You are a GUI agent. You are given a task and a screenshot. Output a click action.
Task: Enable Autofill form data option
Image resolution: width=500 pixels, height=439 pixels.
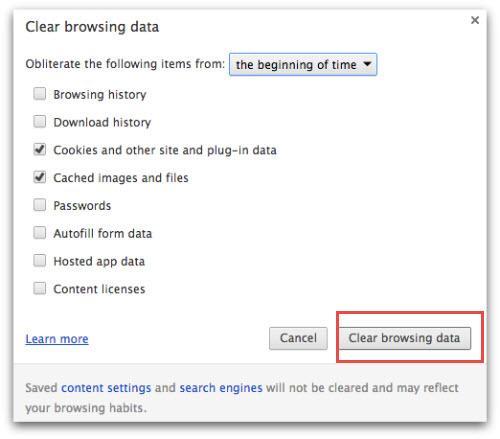(x=39, y=233)
